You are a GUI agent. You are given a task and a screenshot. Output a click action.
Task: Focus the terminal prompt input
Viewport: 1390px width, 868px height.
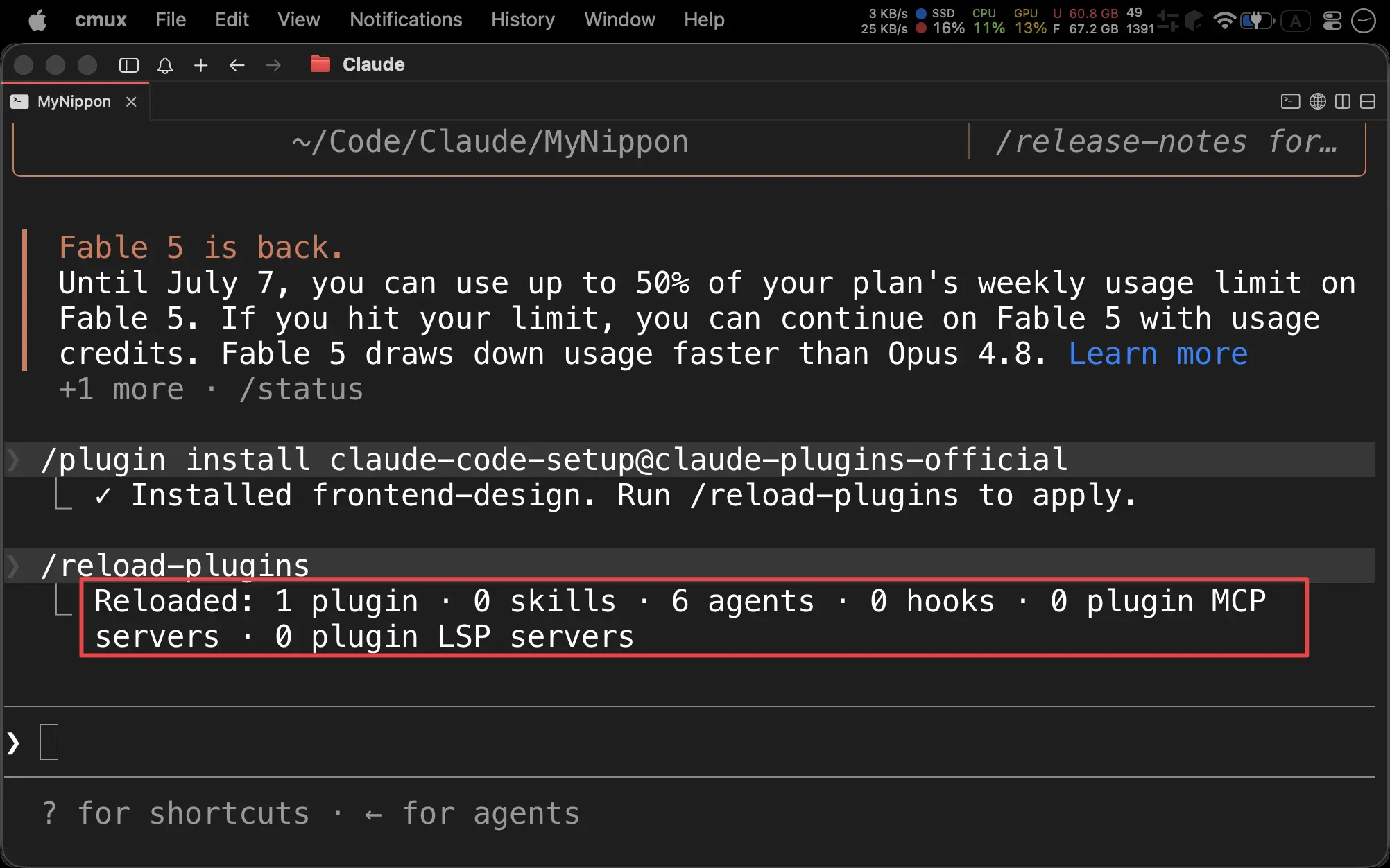pos(689,743)
